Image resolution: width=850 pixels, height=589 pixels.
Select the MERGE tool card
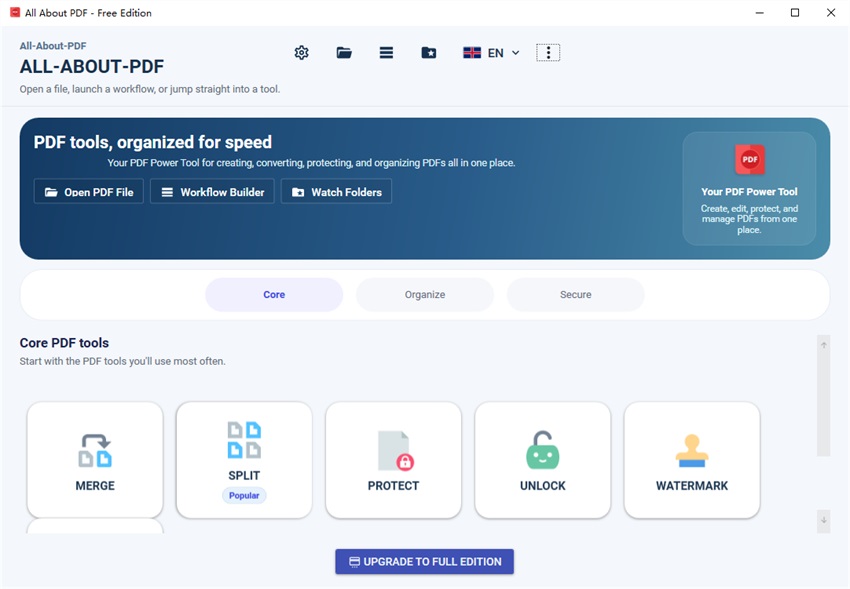(95, 460)
